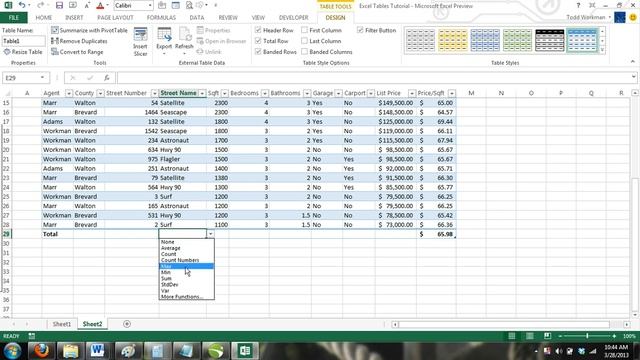This screenshot has width=640, height=360.
Task: Open the REVIEW ribbon tab
Action: 228,18
